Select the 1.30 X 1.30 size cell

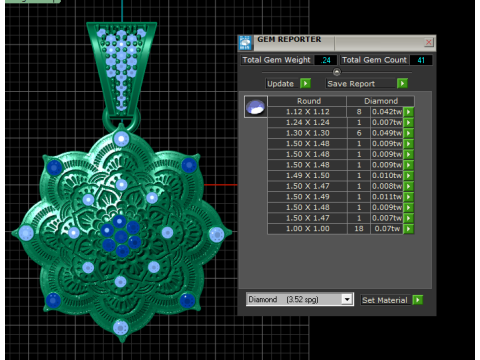pos(307,133)
